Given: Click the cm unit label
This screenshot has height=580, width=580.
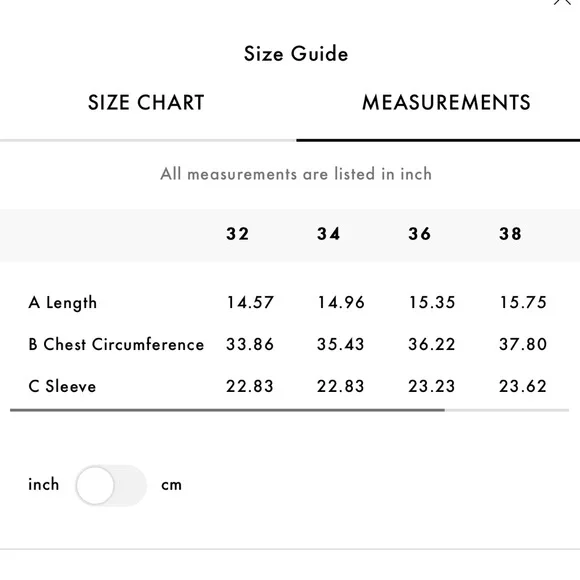Looking at the screenshot, I should (x=171, y=485).
